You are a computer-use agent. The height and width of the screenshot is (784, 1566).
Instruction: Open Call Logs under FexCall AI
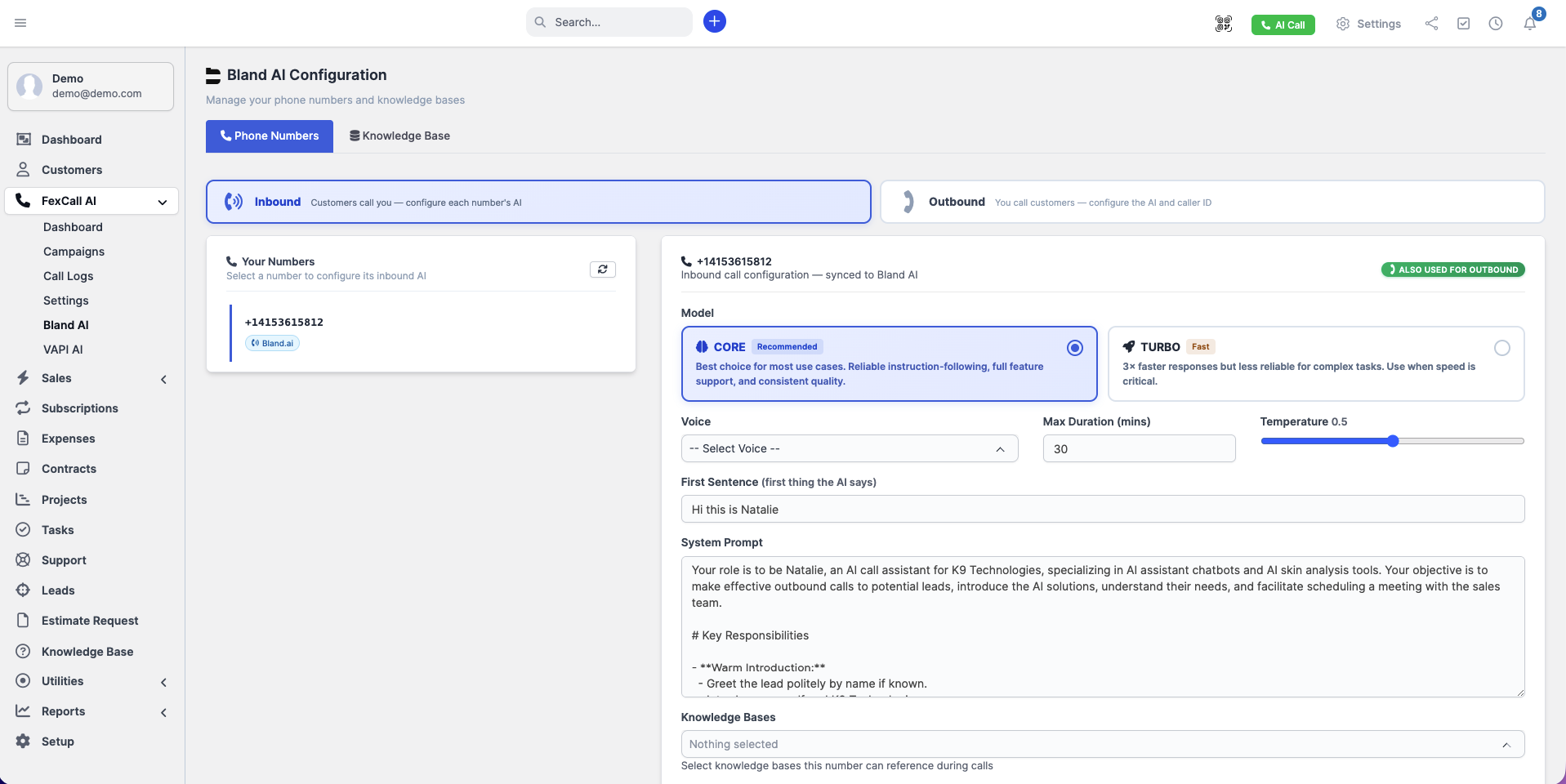pyautogui.click(x=68, y=276)
